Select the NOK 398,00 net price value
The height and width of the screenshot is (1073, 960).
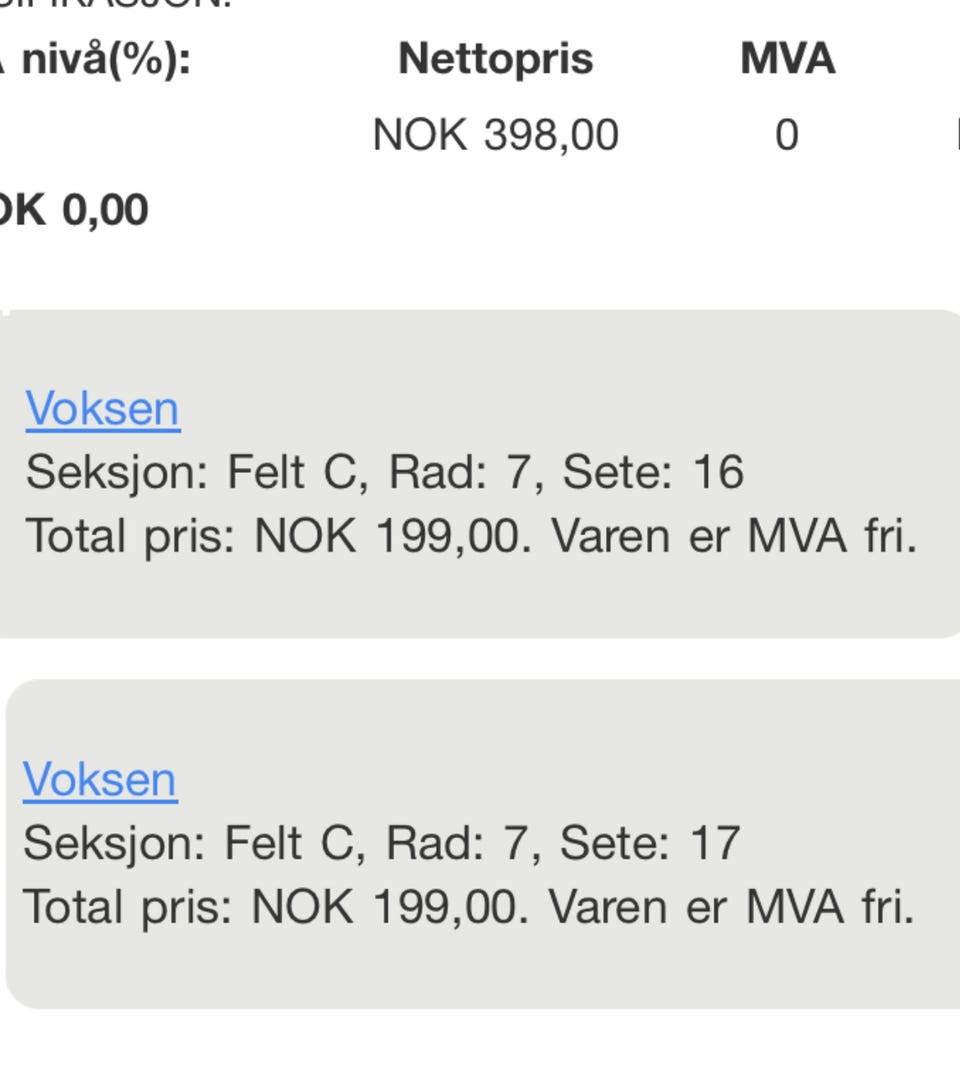click(495, 135)
